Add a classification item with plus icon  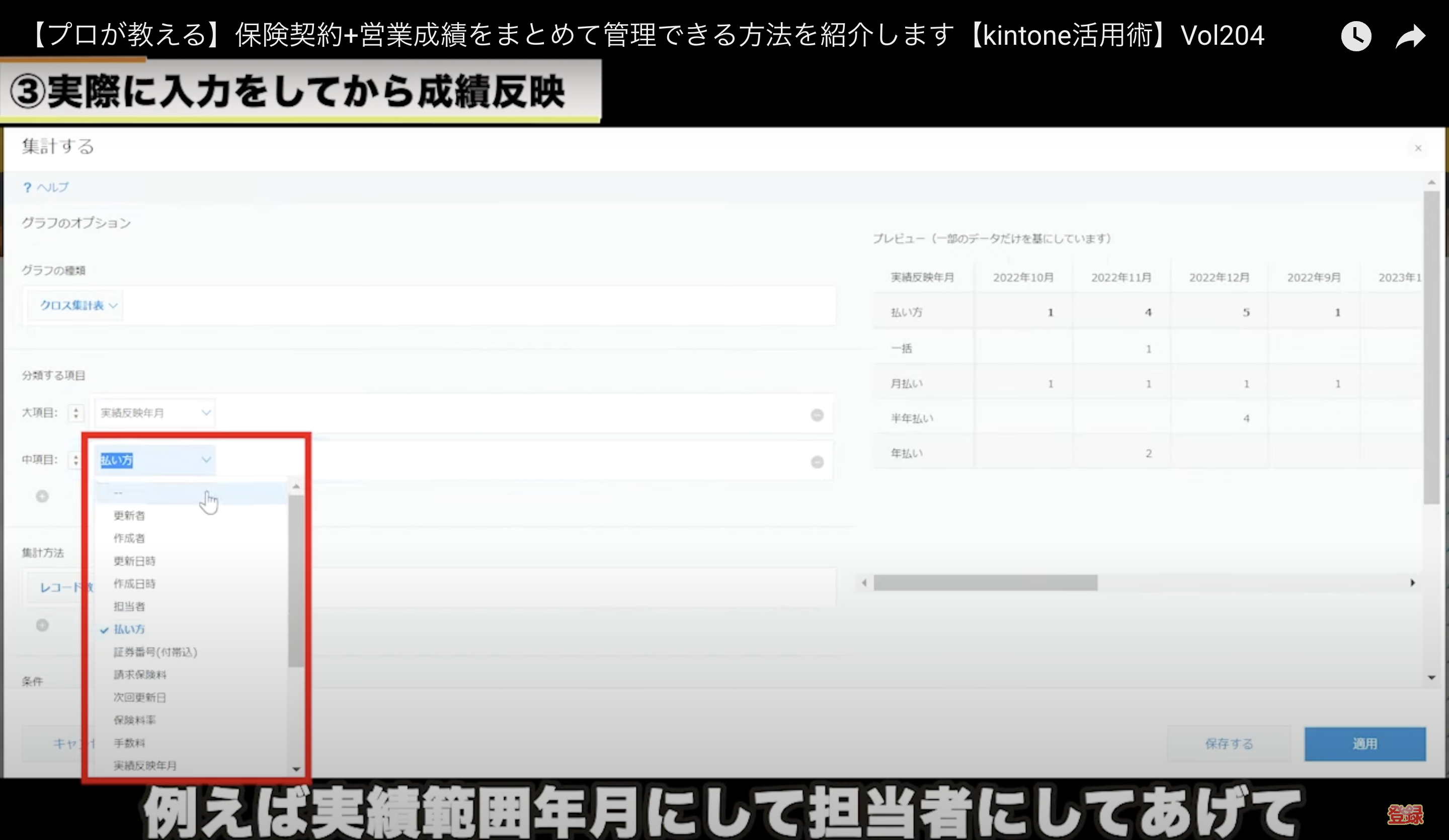click(42, 496)
